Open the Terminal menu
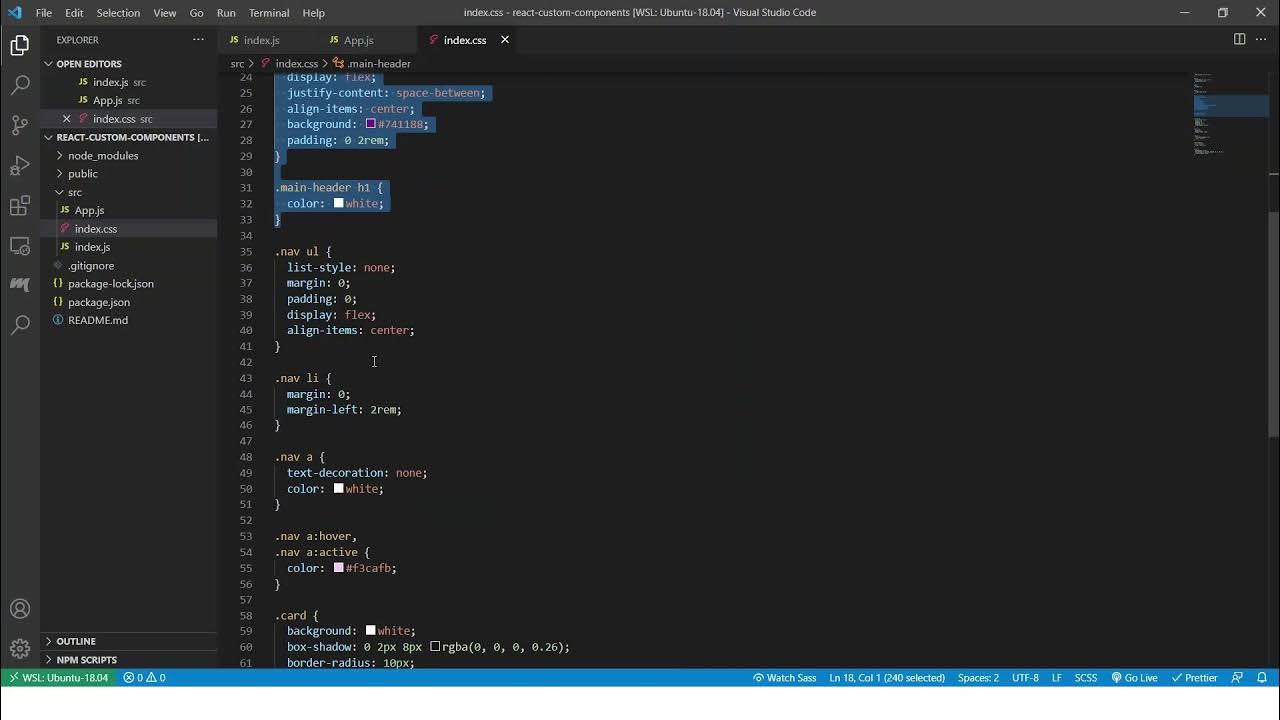Viewport: 1280px width, 720px height. (x=269, y=13)
